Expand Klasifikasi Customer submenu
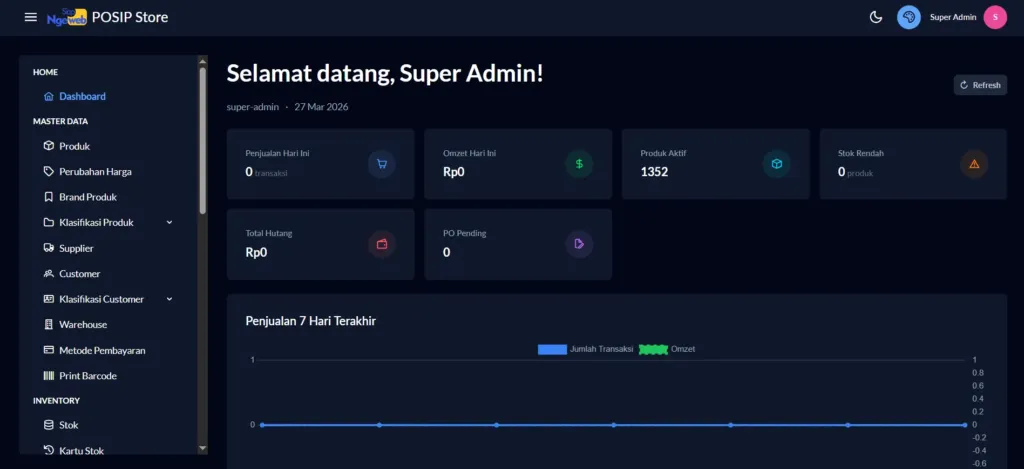Screen dimensions: 1024x469 tap(169, 299)
